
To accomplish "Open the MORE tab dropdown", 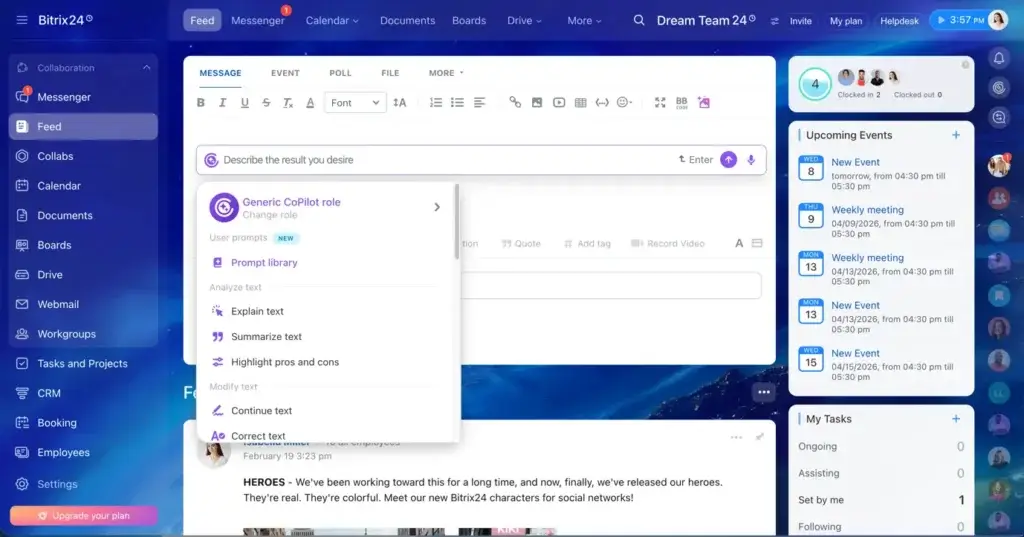I will tap(446, 73).
